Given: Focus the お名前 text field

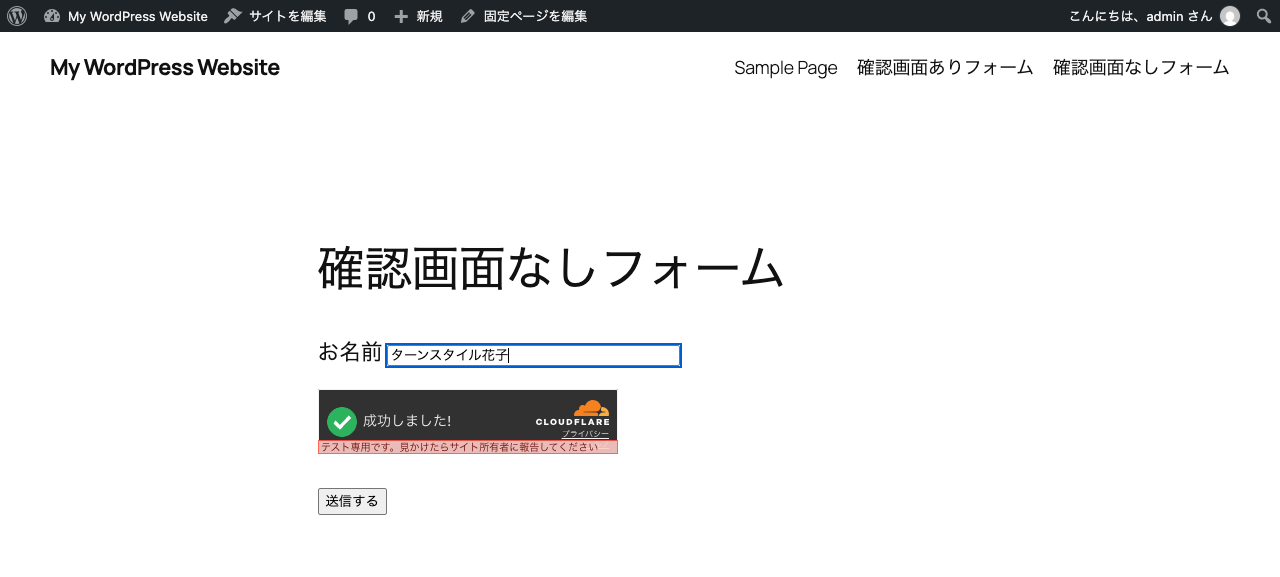Looking at the screenshot, I should tap(533, 355).
